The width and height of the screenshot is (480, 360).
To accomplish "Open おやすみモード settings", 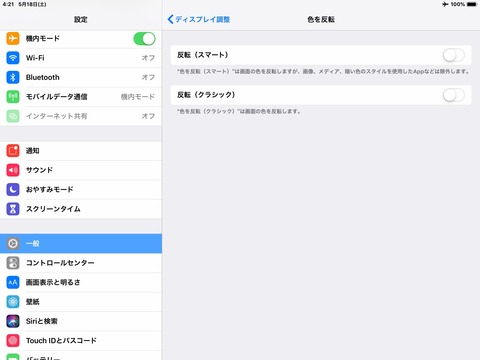I will tap(81, 189).
